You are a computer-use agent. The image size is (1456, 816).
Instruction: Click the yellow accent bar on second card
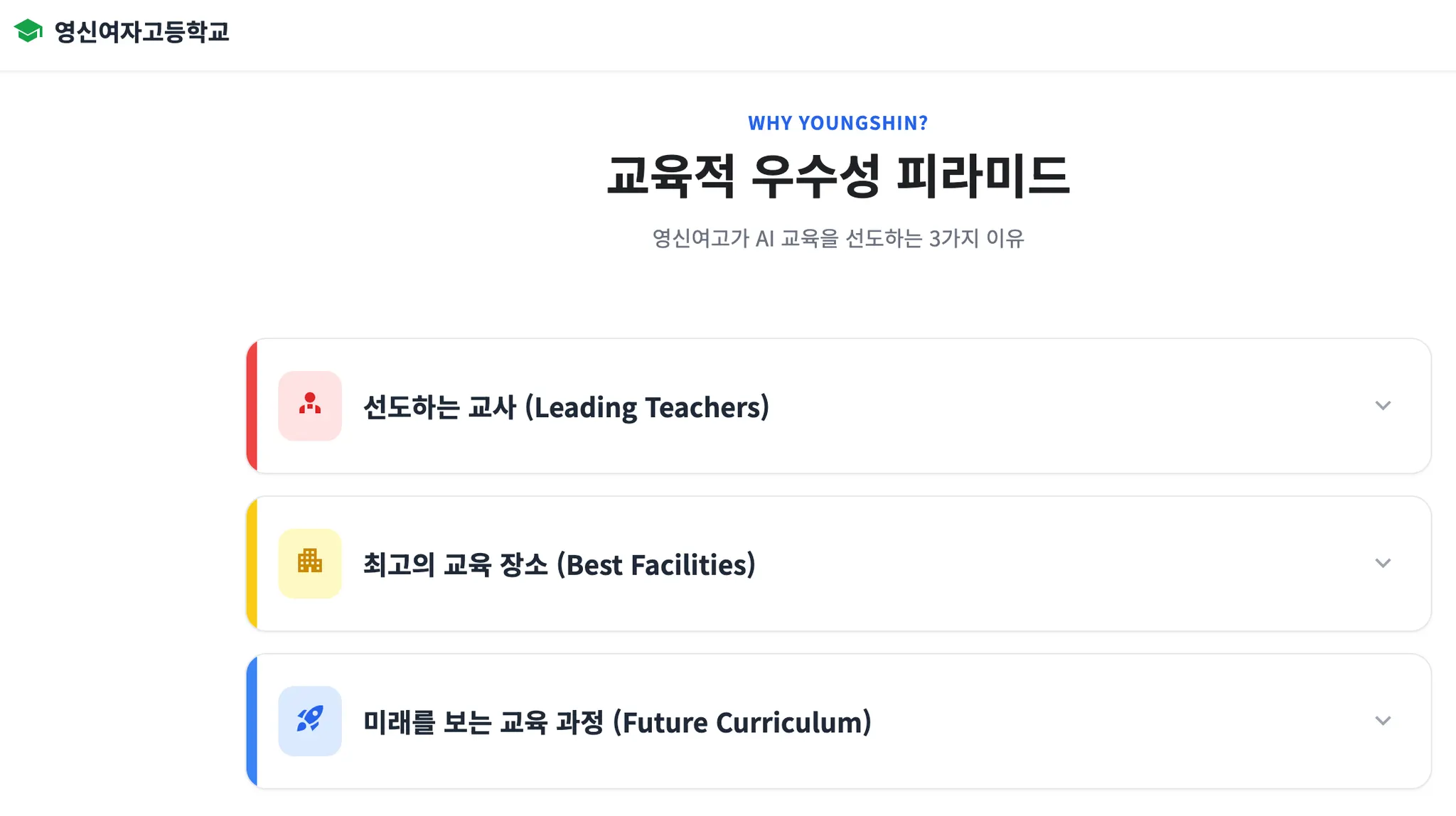coord(252,563)
